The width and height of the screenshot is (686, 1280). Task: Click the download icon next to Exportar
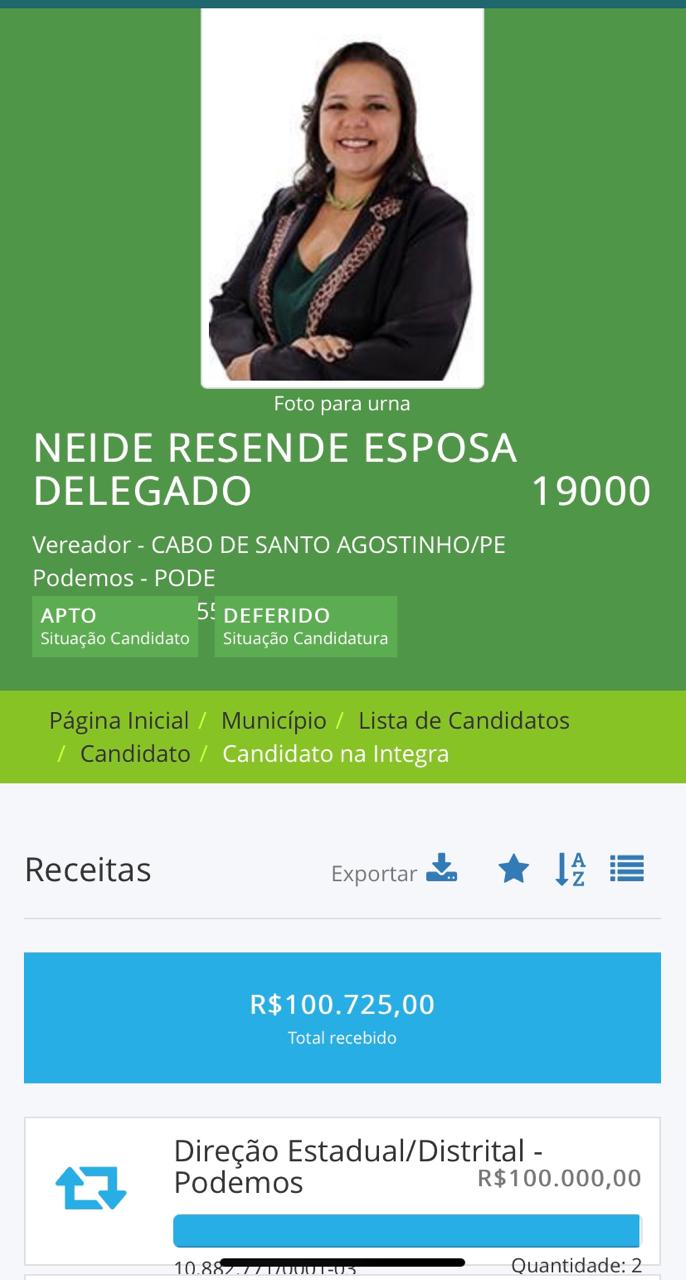point(441,868)
